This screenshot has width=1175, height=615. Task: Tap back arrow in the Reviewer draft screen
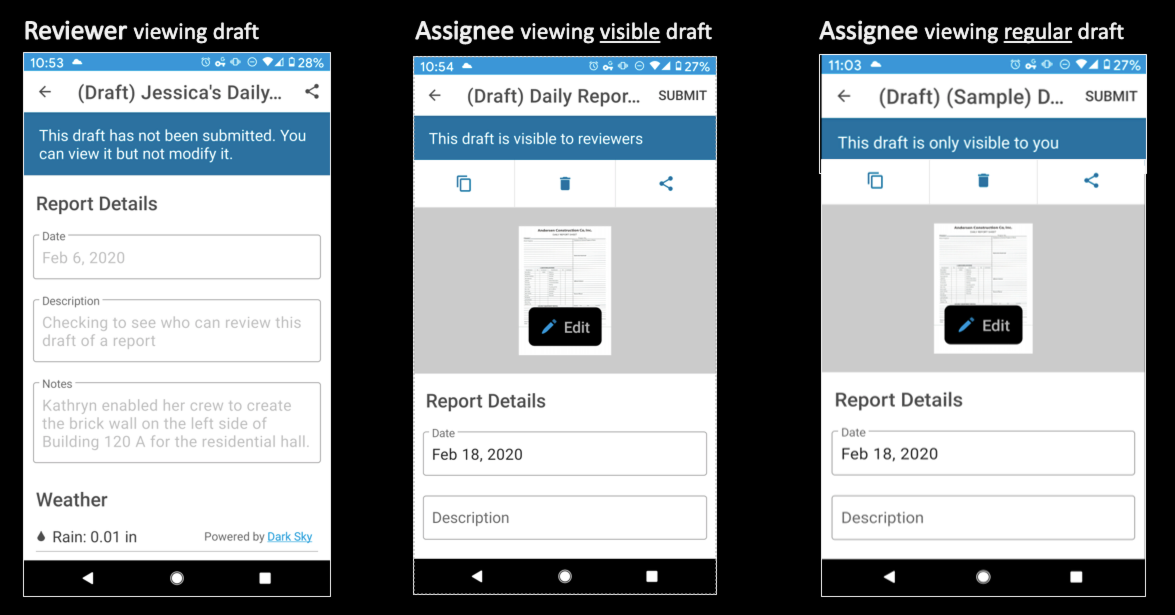point(45,92)
